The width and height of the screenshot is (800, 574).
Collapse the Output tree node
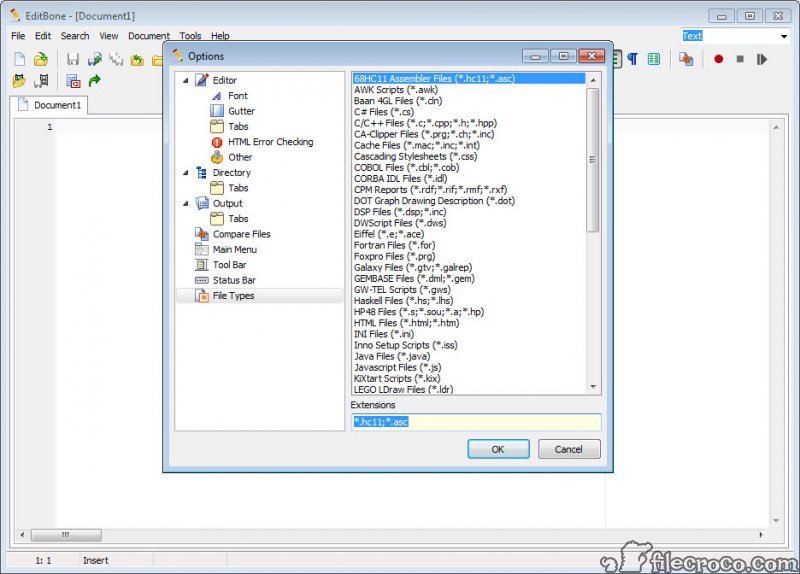pos(186,203)
